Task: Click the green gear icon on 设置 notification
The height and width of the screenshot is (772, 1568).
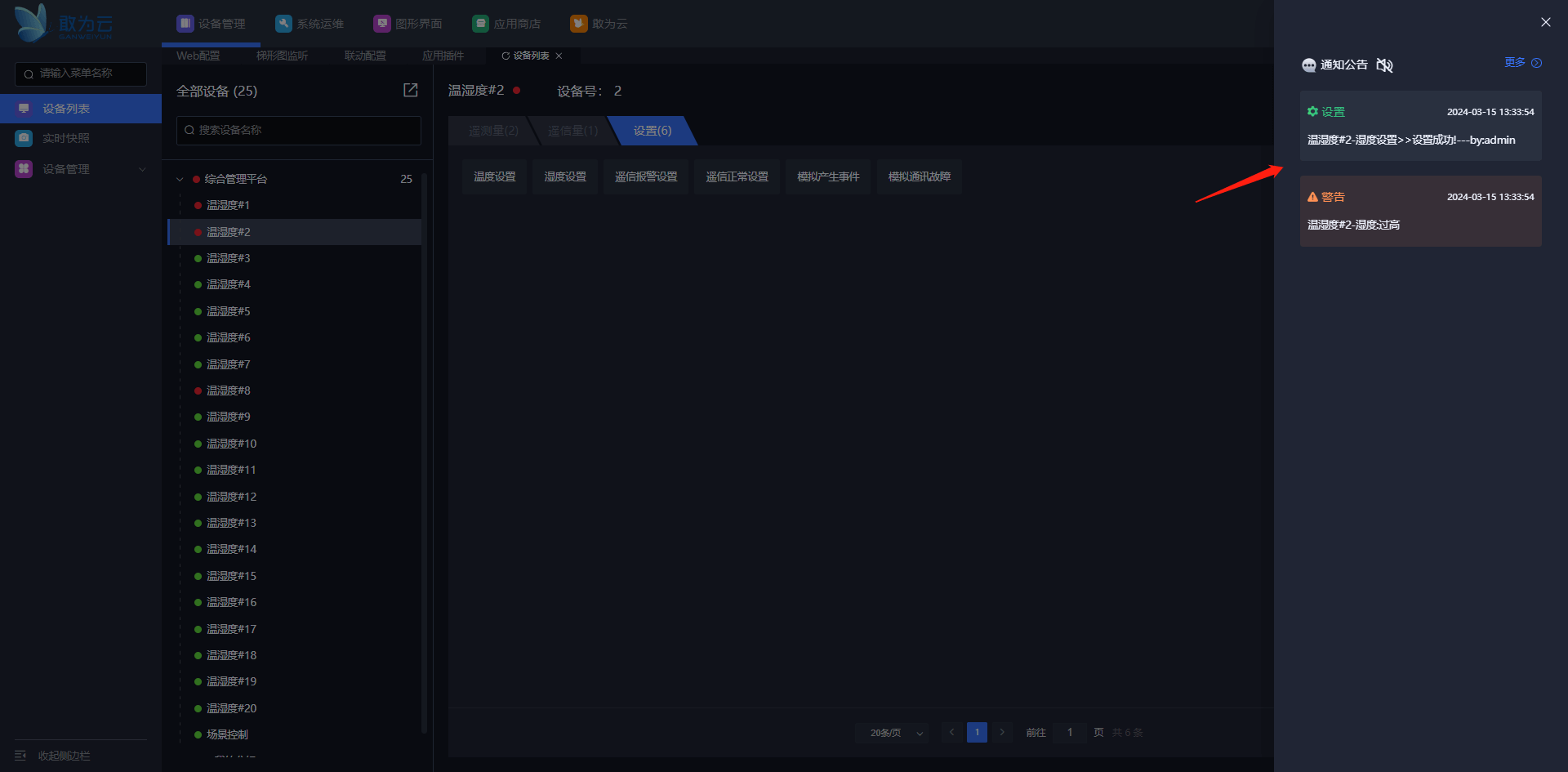Action: [1312, 112]
